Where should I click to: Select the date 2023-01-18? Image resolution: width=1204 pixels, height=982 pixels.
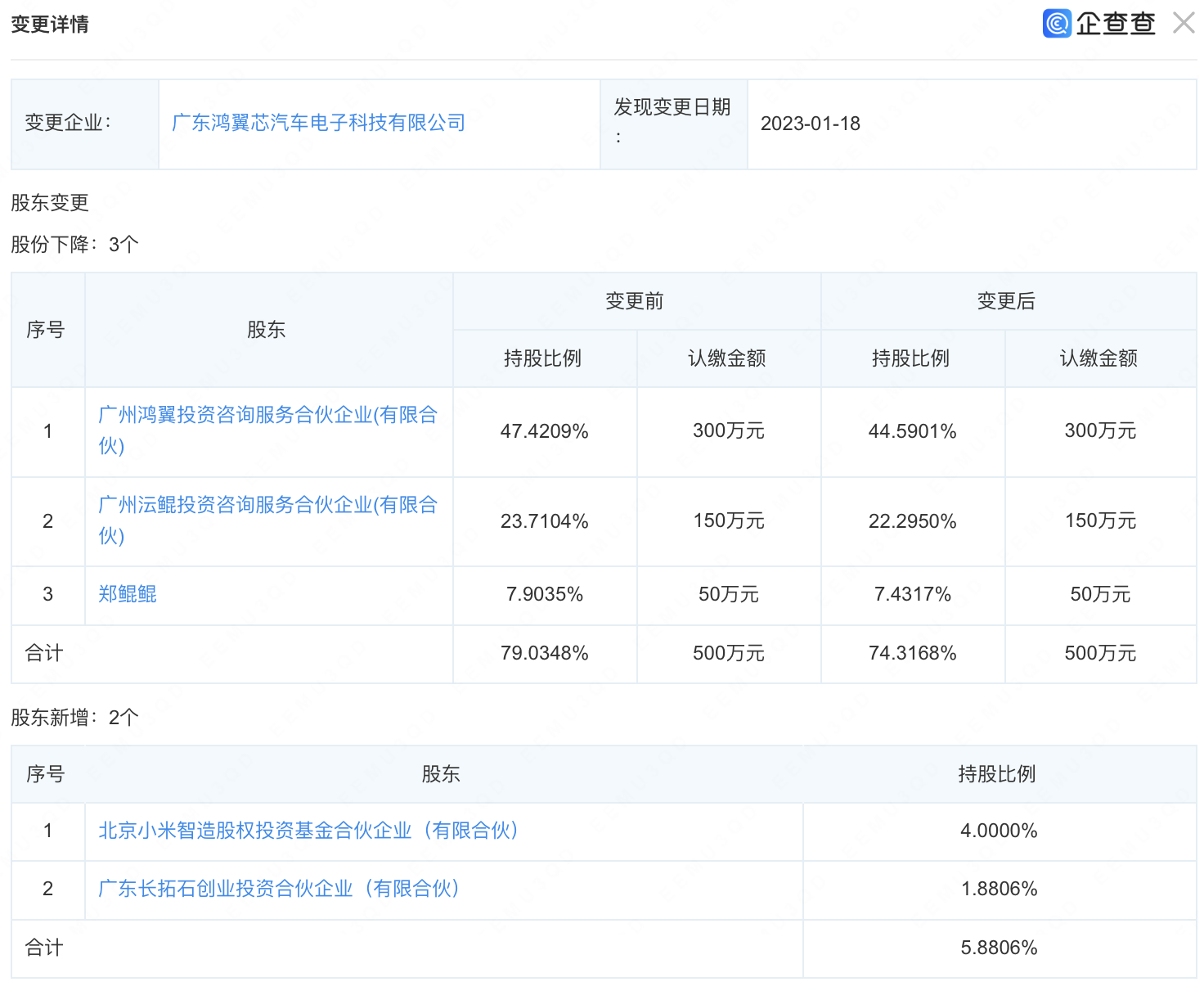tap(811, 124)
